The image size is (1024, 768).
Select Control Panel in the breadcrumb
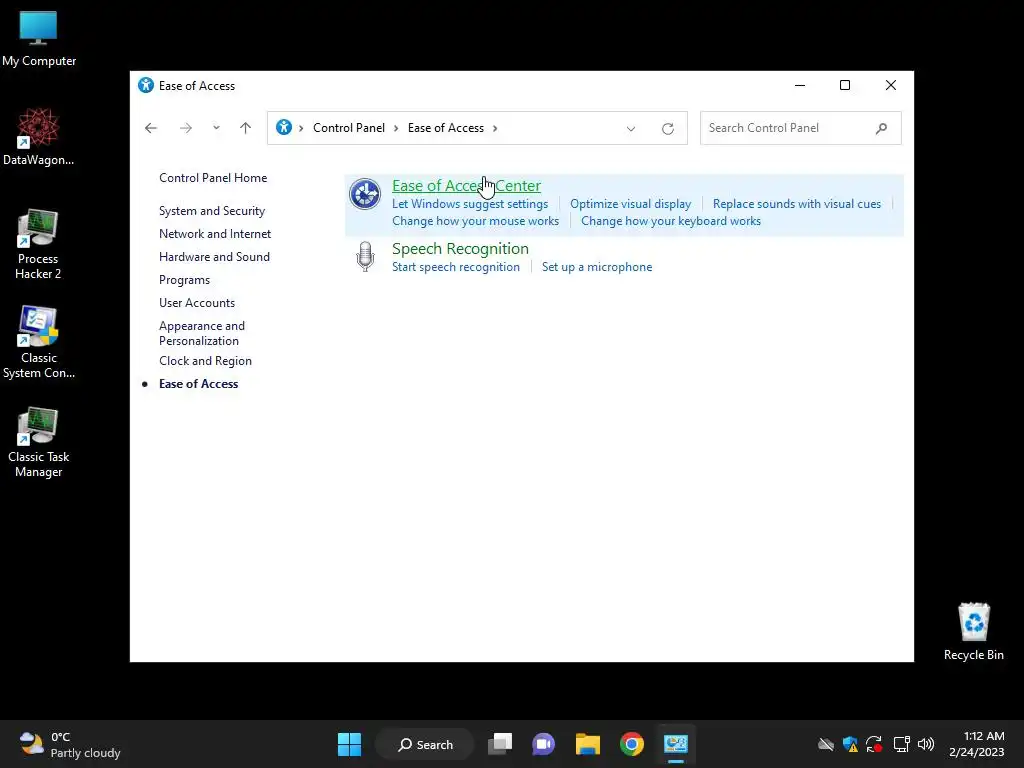coord(349,128)
